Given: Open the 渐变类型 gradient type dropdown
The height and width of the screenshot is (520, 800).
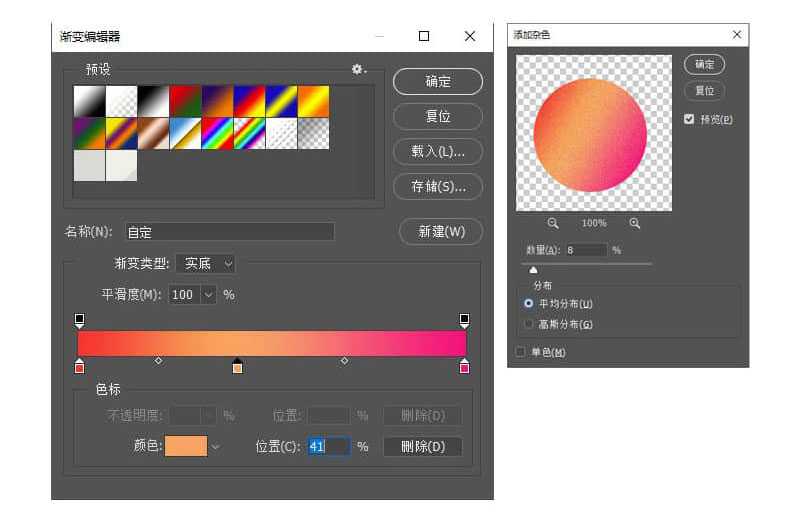Looking at the screenshot, I should (x=206, y=264).
